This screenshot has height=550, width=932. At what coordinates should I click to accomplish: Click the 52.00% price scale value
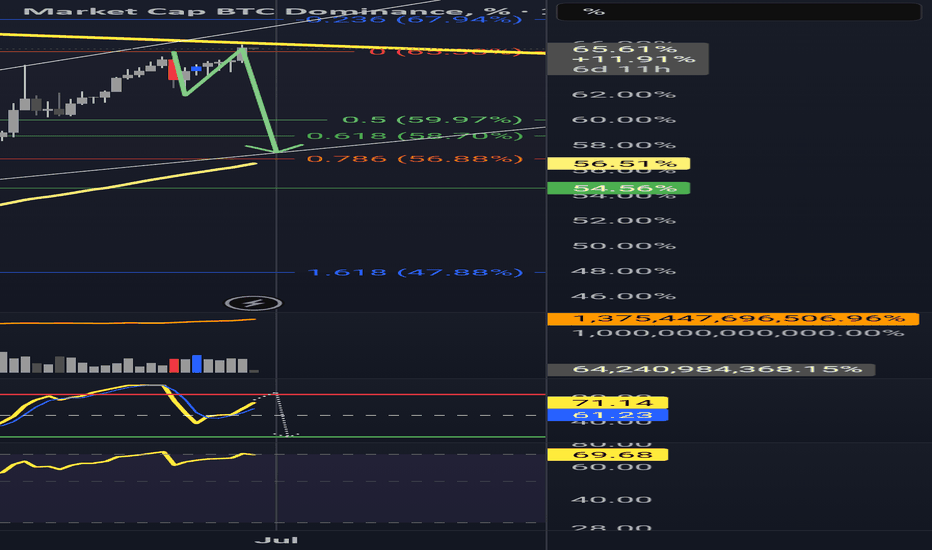[x=624, y=221]
